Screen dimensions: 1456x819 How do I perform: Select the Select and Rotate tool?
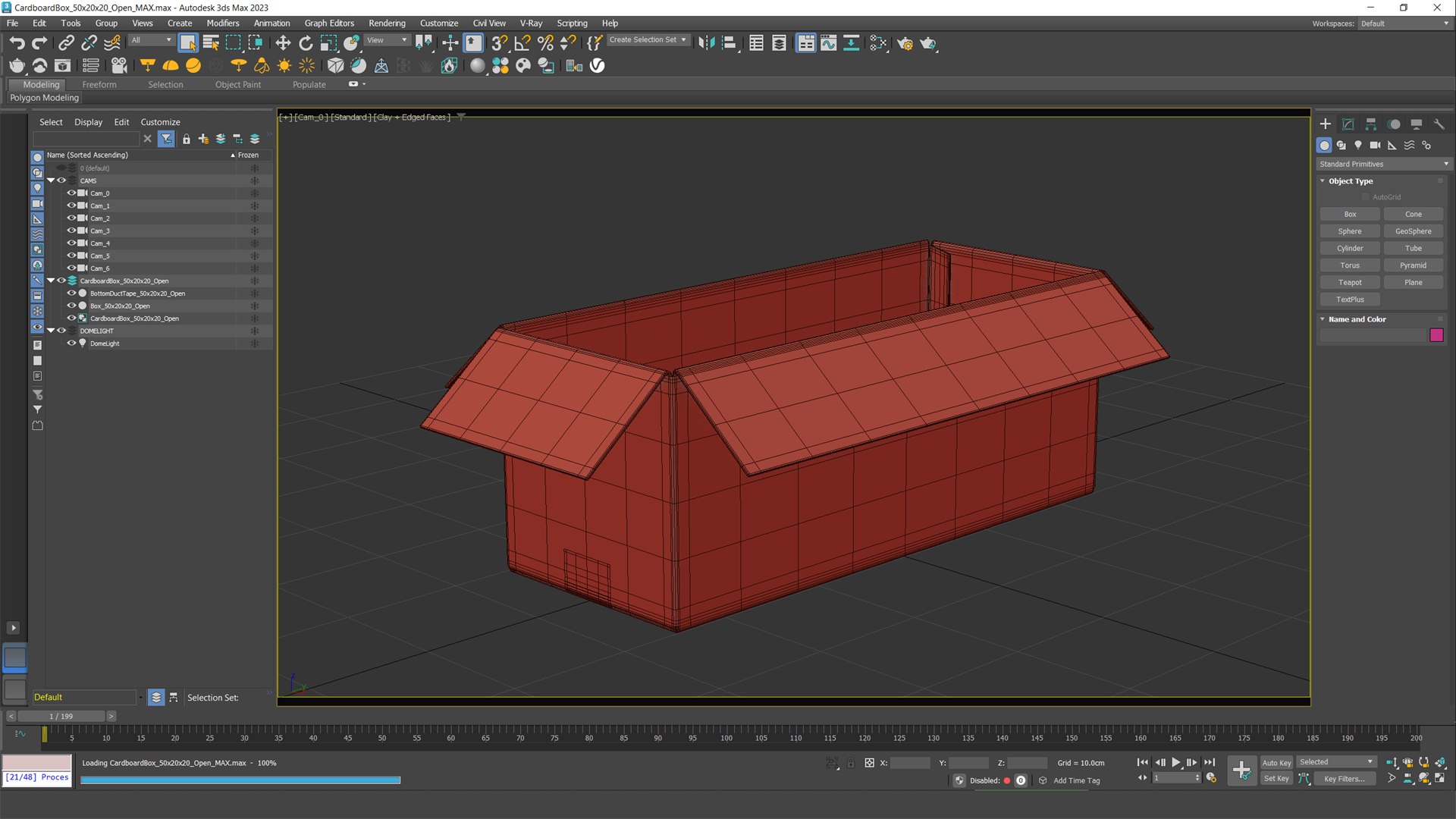(x=306, y=43)
